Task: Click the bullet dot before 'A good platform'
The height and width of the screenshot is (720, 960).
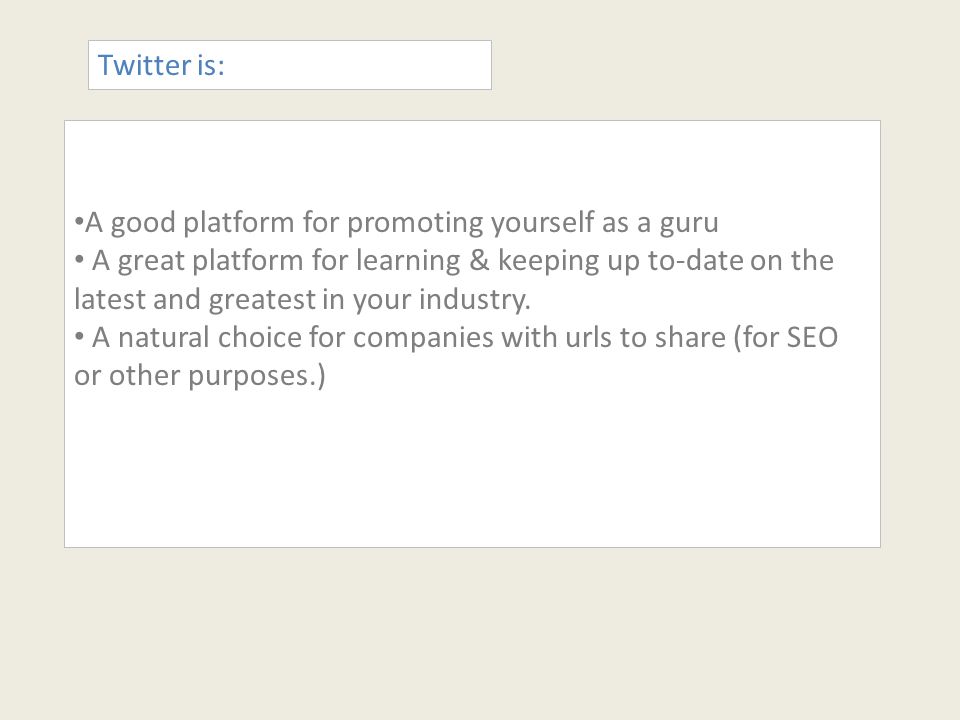Action: point(78,221)
